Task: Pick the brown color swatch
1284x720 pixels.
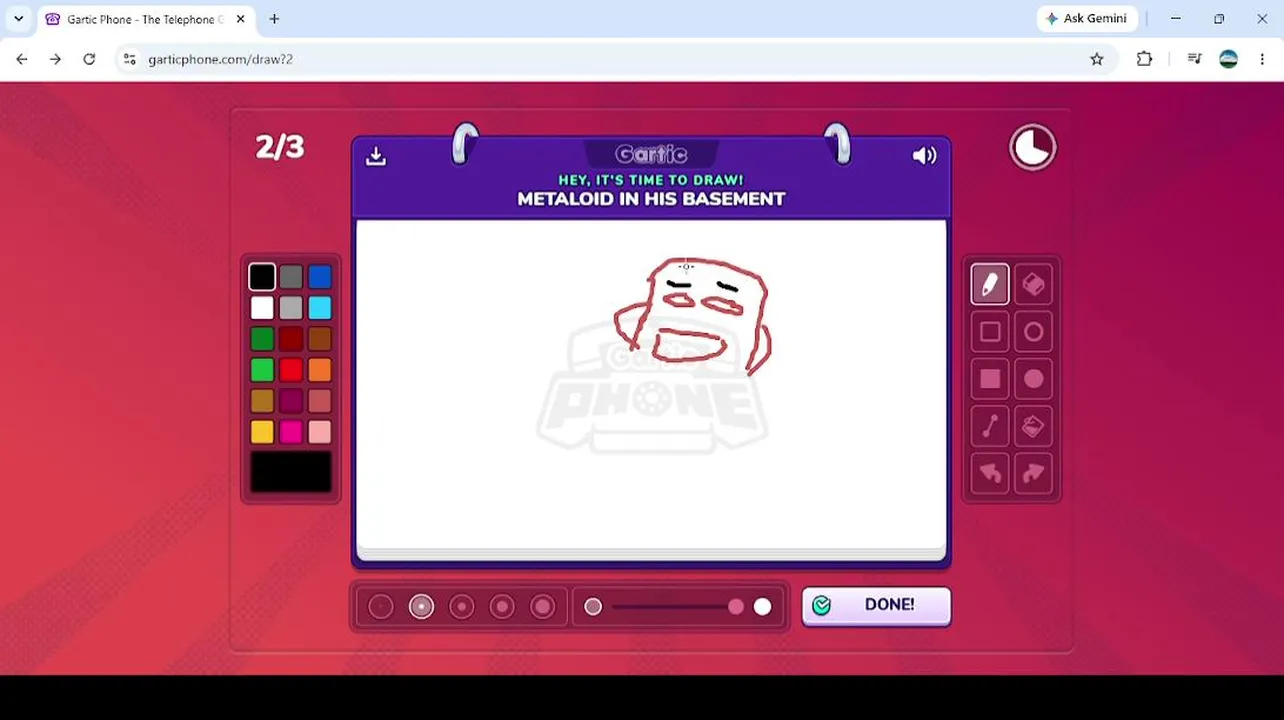Action: point(320,339)
